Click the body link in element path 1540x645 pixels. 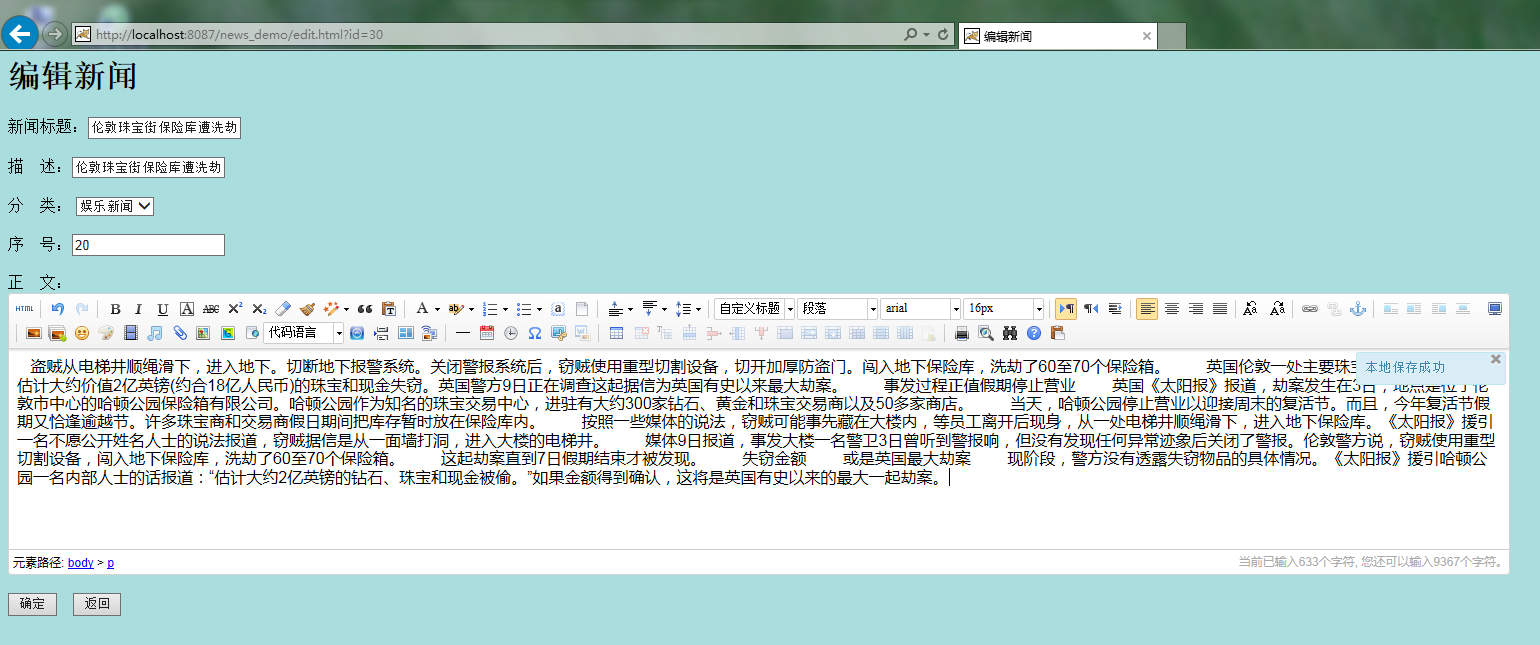80,563
